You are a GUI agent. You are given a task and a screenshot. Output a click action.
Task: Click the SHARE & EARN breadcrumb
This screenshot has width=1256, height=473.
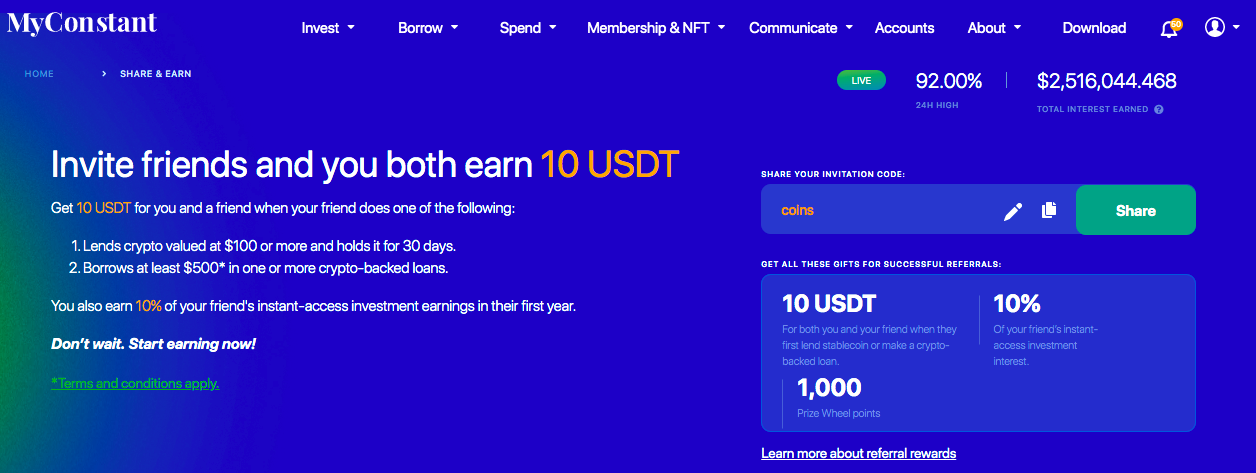click(155, 74)
